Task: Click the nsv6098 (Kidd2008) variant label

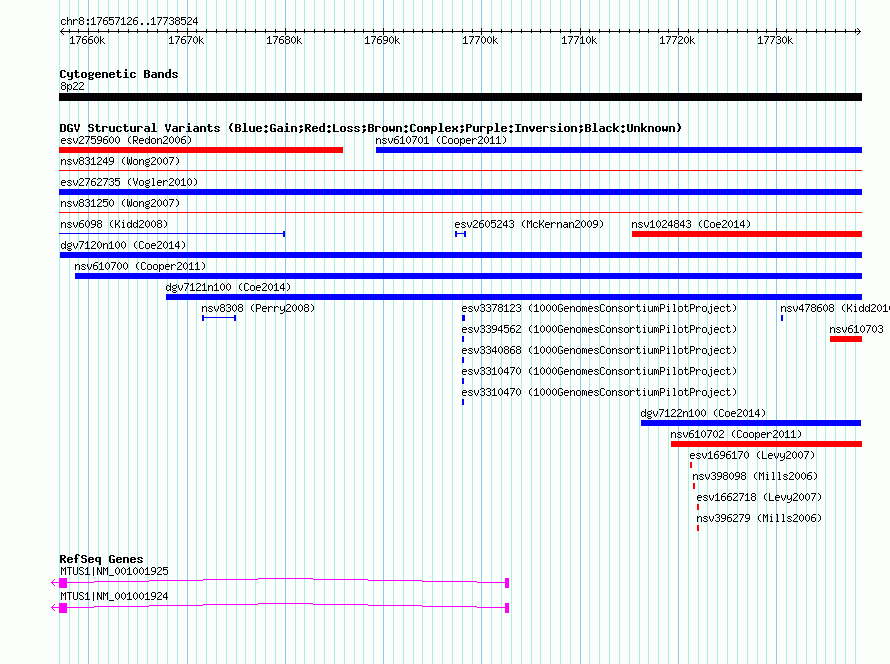Action: 114,224
